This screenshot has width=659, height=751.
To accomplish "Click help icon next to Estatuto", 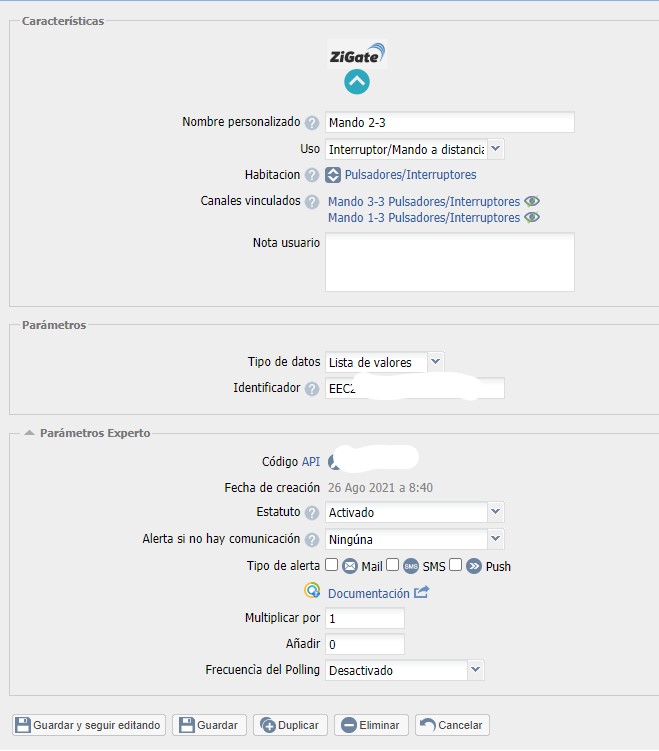I will [312, 513].
